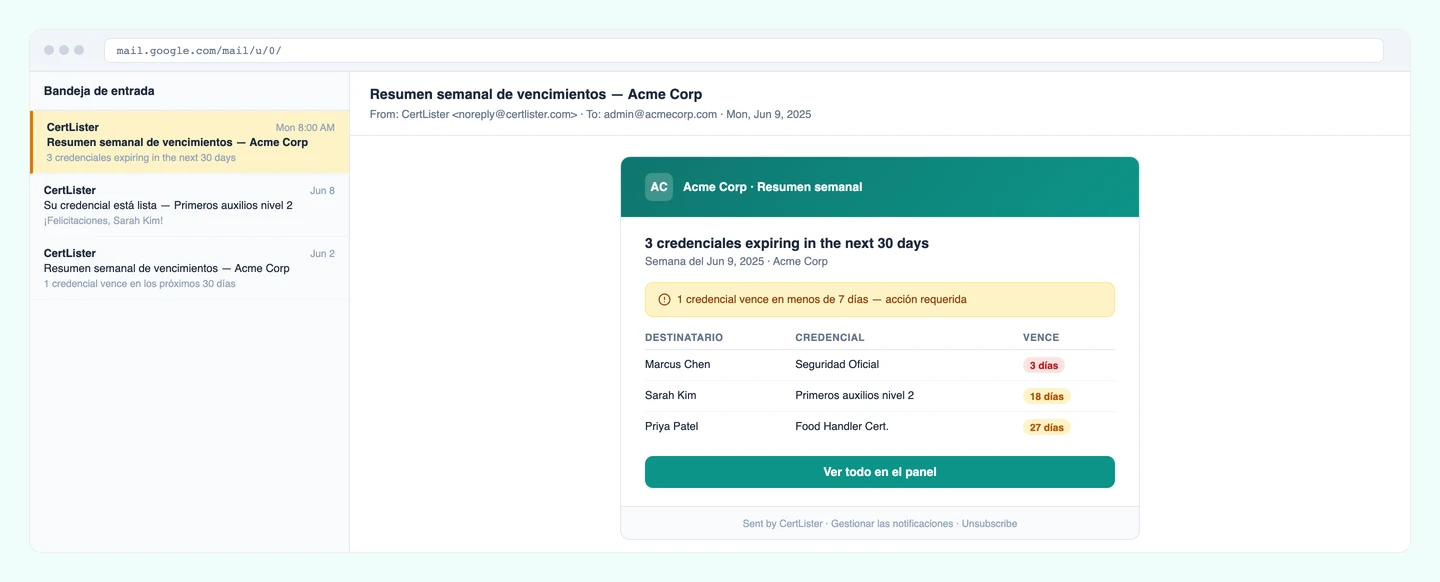Click the Semana del Jun 9, 2025 subtitle
This screenshot has height=582, width=1440.
(x=736, y=261)
